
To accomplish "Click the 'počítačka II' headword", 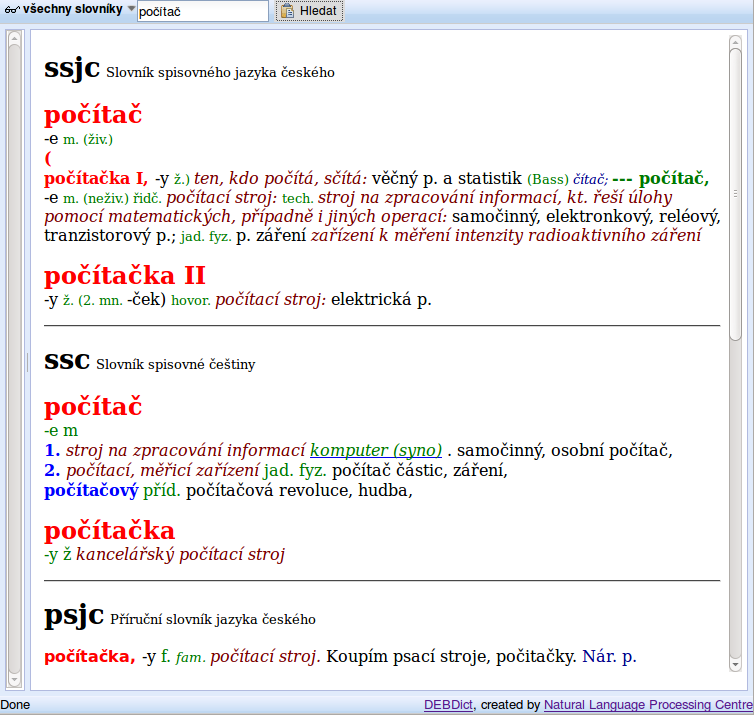I will [x=125, y=276].
